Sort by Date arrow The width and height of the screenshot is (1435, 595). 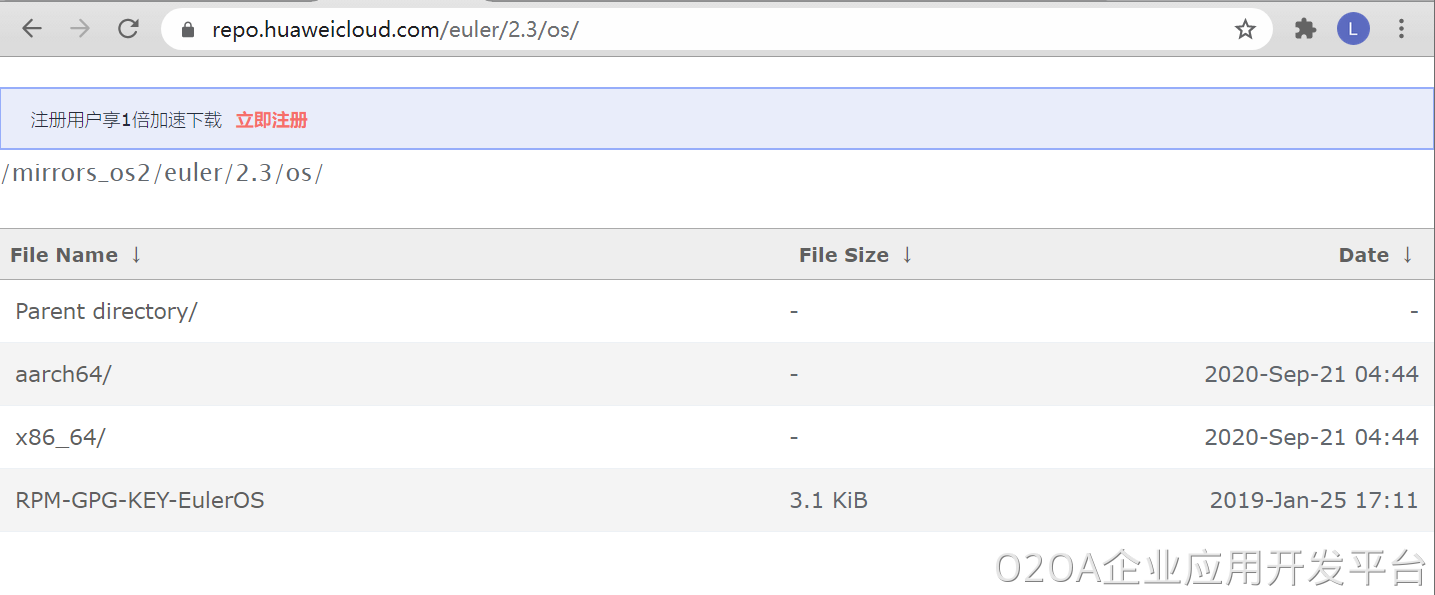1407,255
